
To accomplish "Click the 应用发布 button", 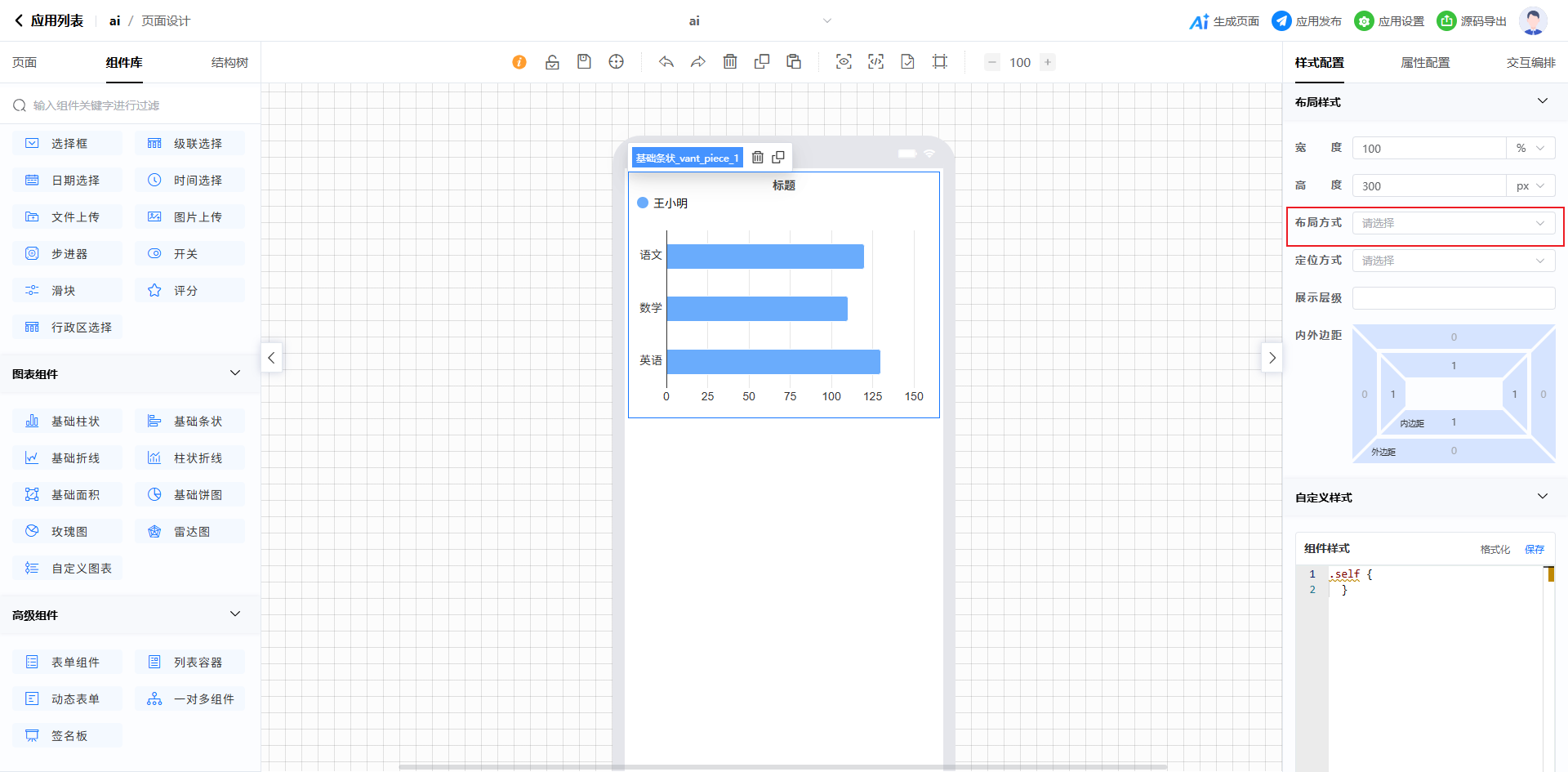I will click(x=1307, y=21).
